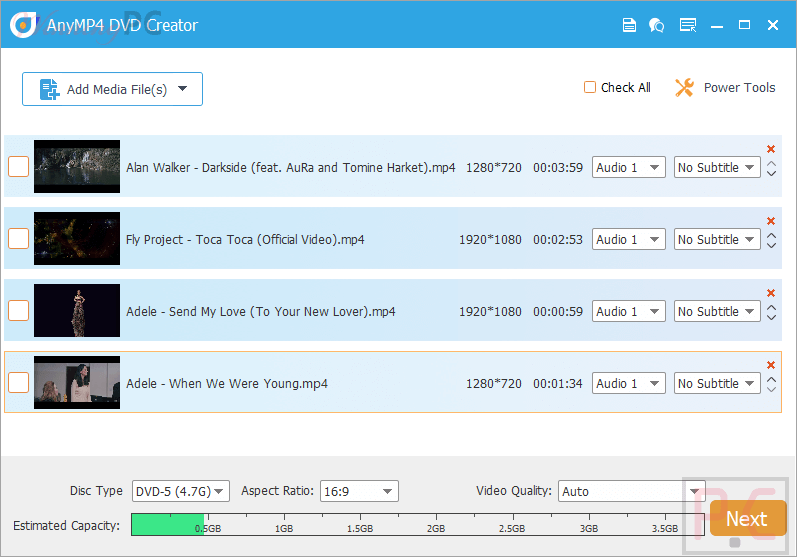This screenshot has height=557, width=797.
Task: Close the AnyMP4 DVD Creator window
Action: coord(773,25)
